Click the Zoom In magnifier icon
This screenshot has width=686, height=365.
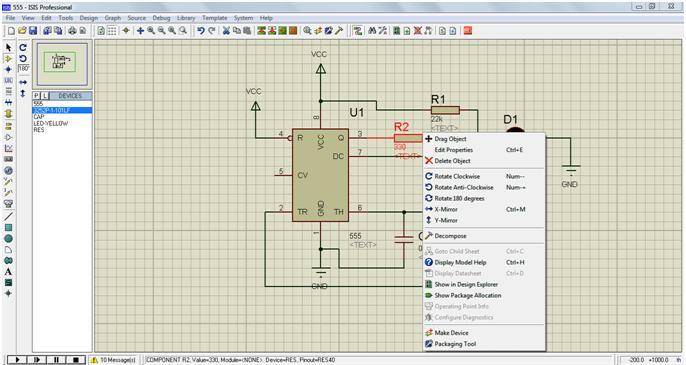coord(151,31)
